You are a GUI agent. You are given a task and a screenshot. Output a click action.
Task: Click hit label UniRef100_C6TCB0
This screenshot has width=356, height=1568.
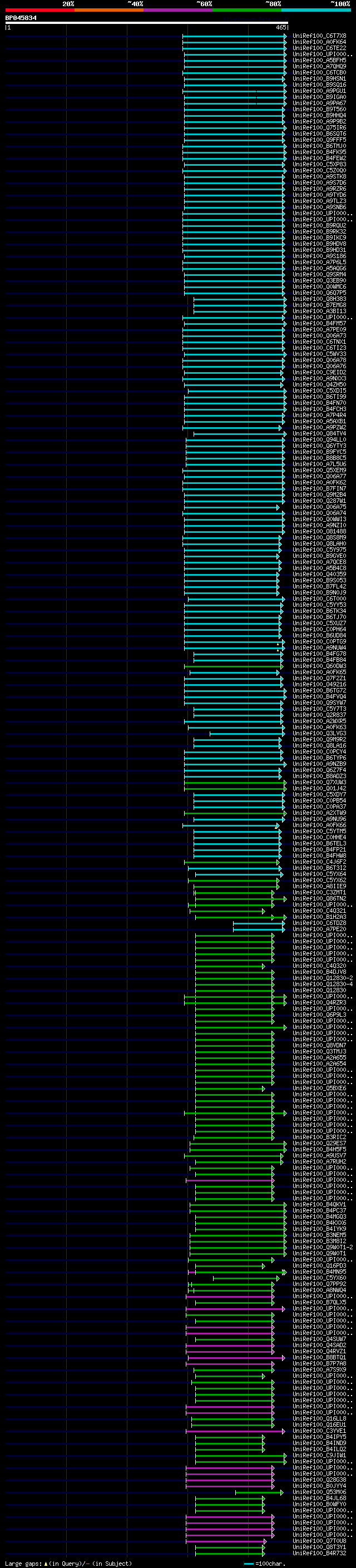tap(319, 72)
